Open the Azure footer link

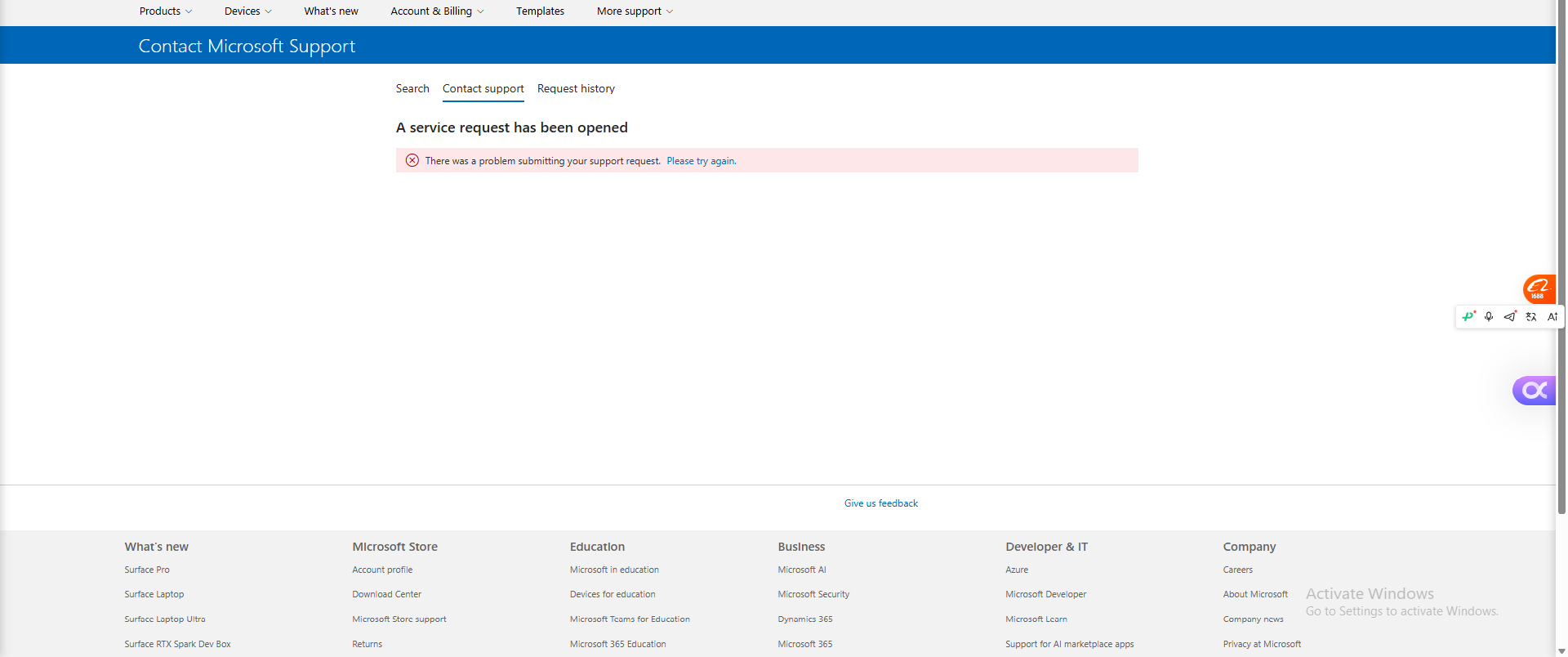[1017, 570]
